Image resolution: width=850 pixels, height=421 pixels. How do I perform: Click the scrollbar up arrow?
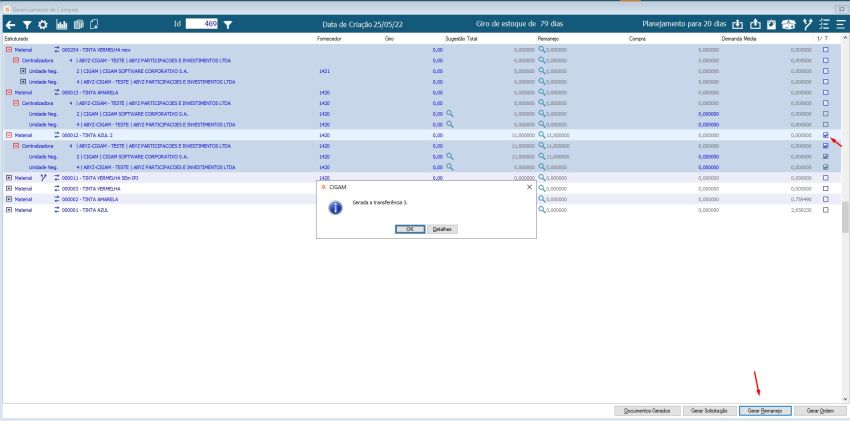(845, 38)
